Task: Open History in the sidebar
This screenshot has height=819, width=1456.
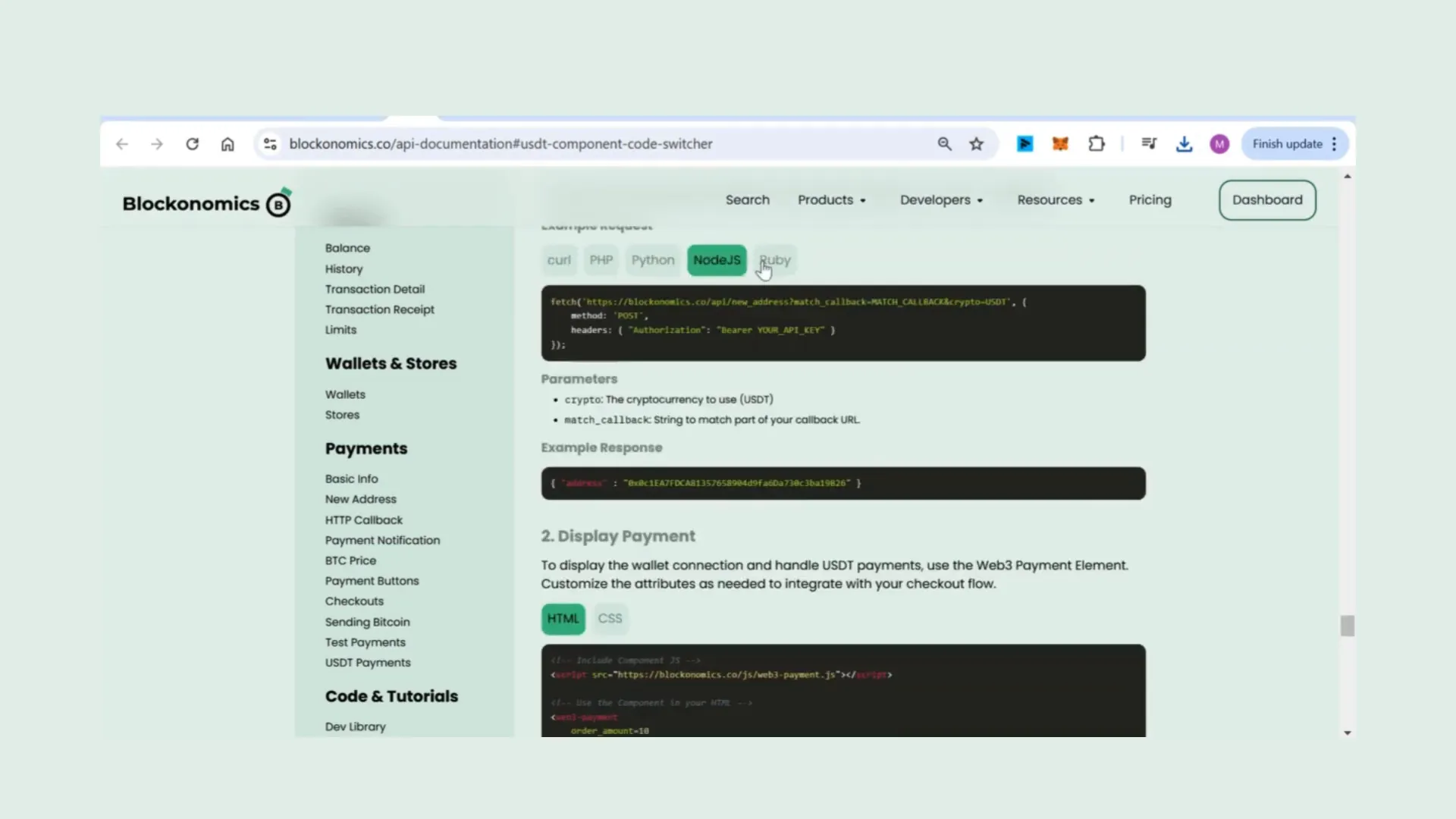Action: 344,269
